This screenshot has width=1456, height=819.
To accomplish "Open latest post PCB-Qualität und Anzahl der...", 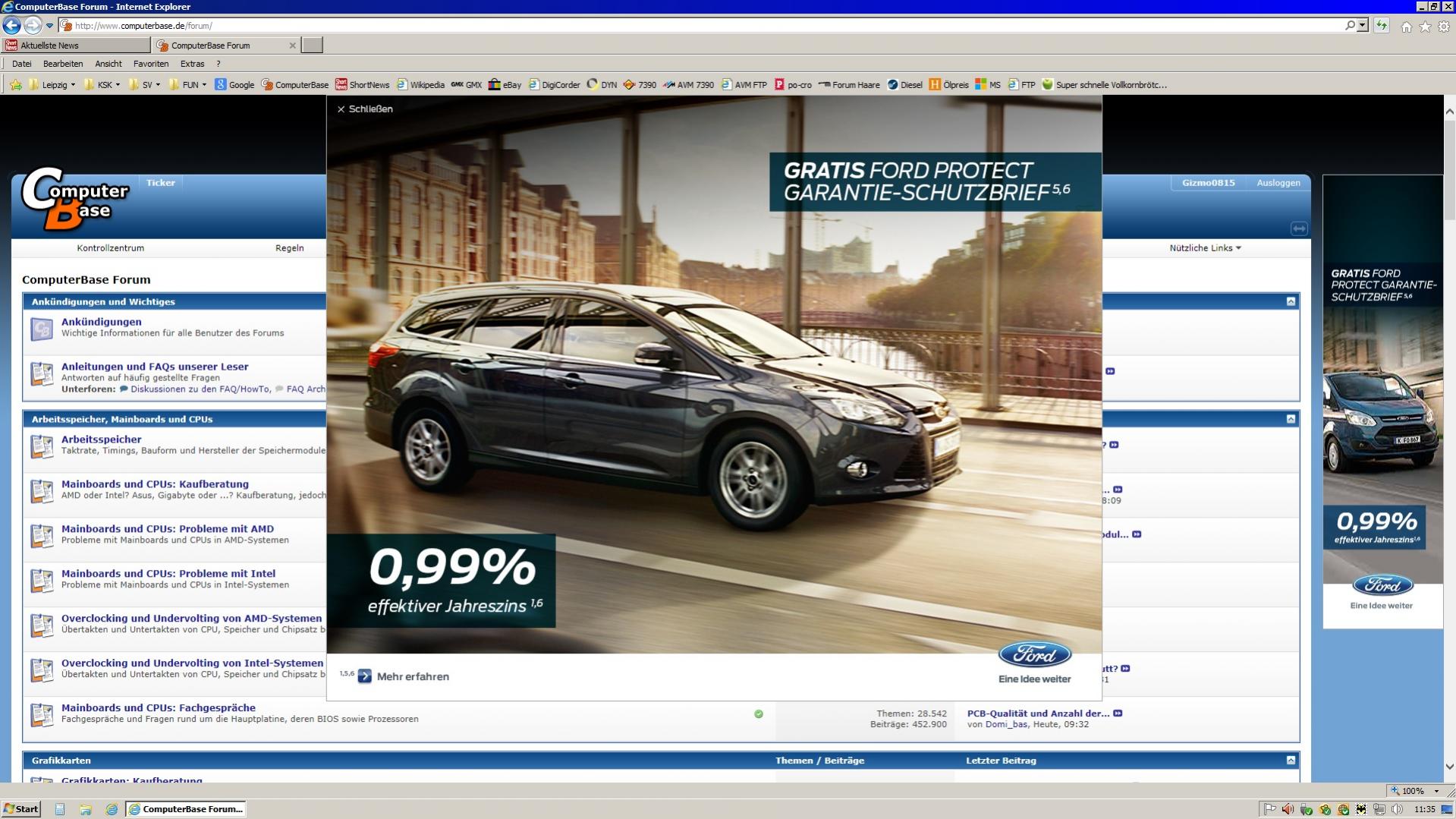I will pyautogui.click(x=1038, y=713).
